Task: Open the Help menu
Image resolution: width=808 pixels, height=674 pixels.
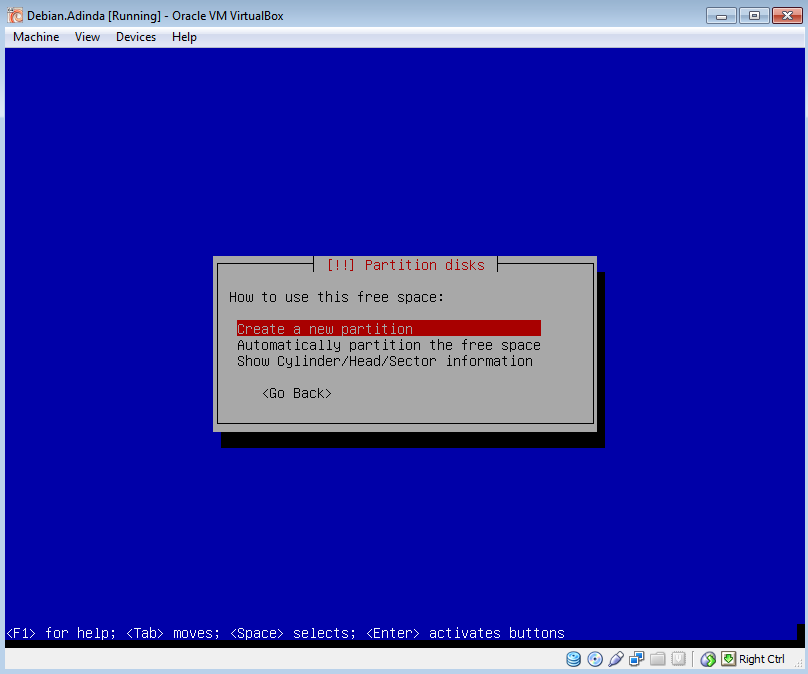Action: point(184,37)
